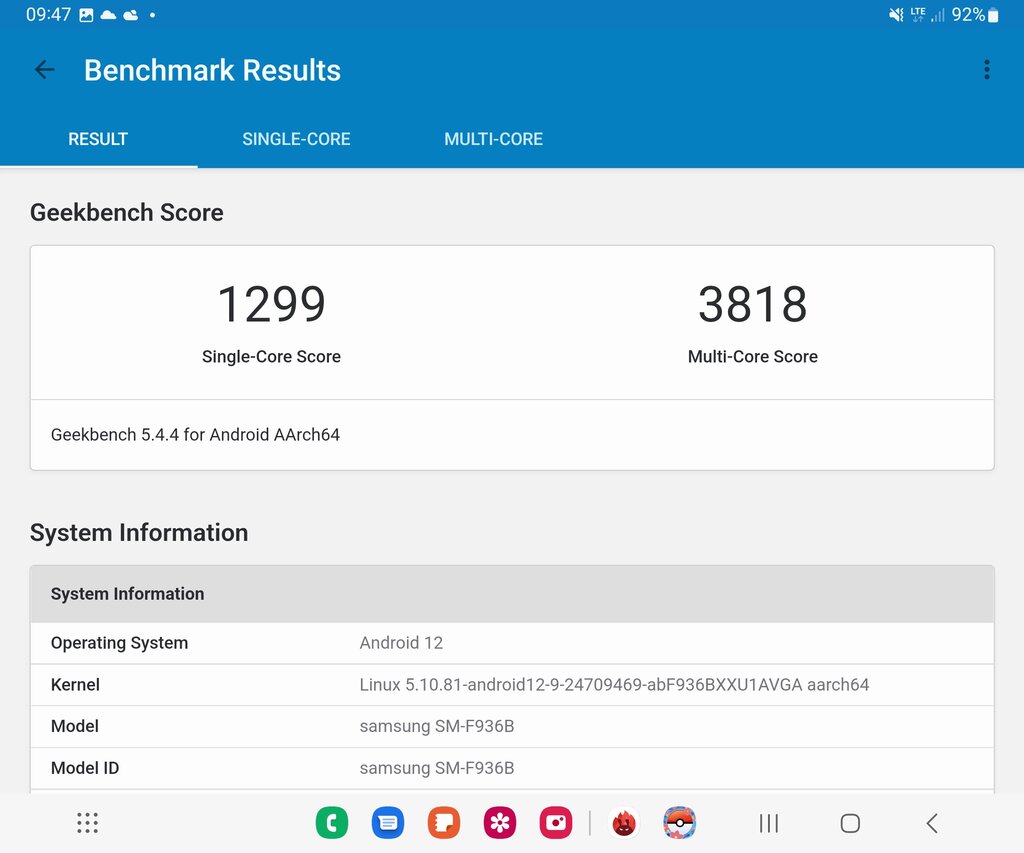The width and height of the screenshot is (1024, 853).
Task: Select the Kernel information row
Action: (512, 685)
